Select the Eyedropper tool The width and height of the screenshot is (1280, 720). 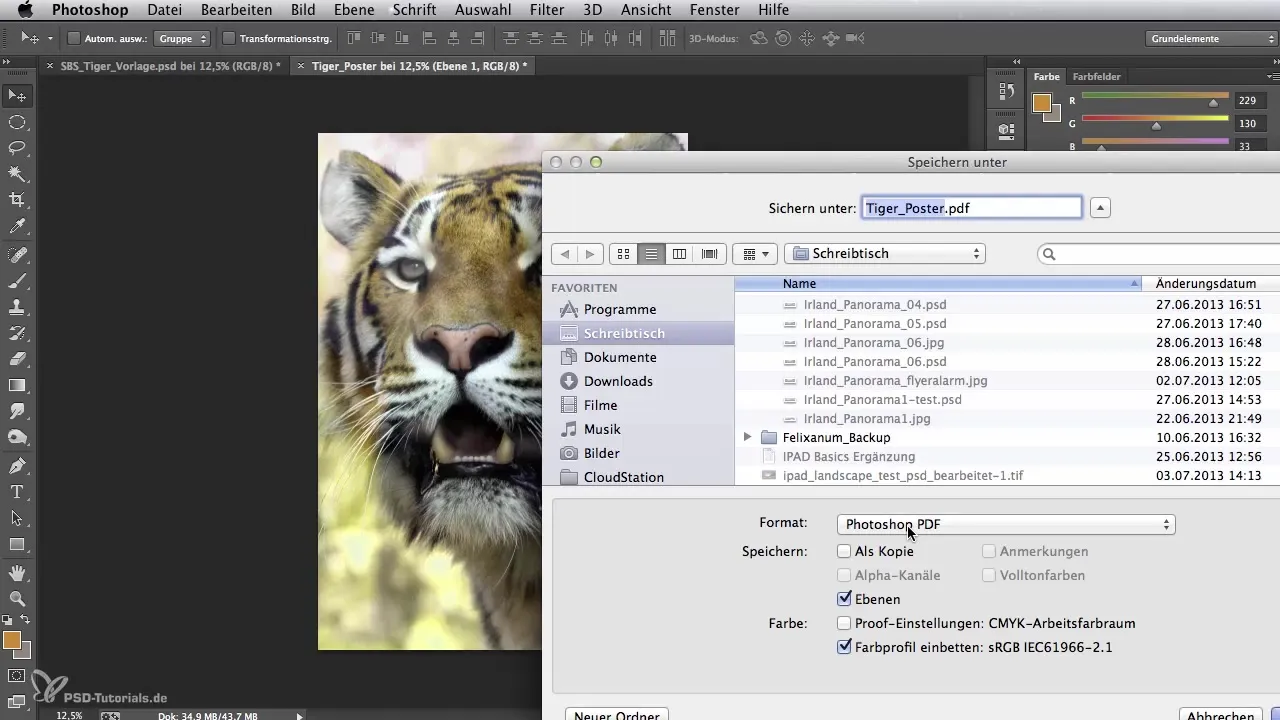[17, 227]
